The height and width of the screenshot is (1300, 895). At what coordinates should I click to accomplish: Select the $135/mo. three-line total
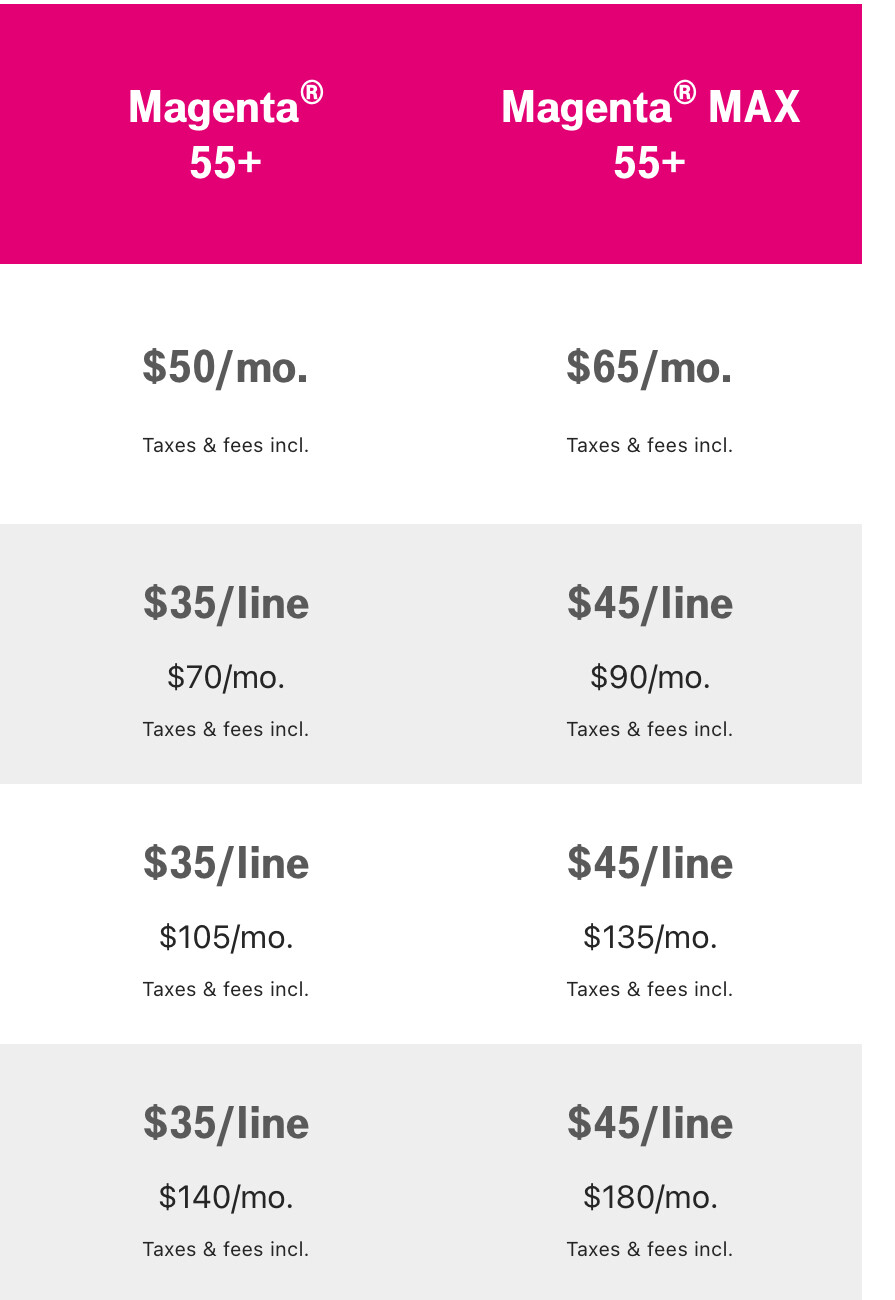(x=650, y=938)
